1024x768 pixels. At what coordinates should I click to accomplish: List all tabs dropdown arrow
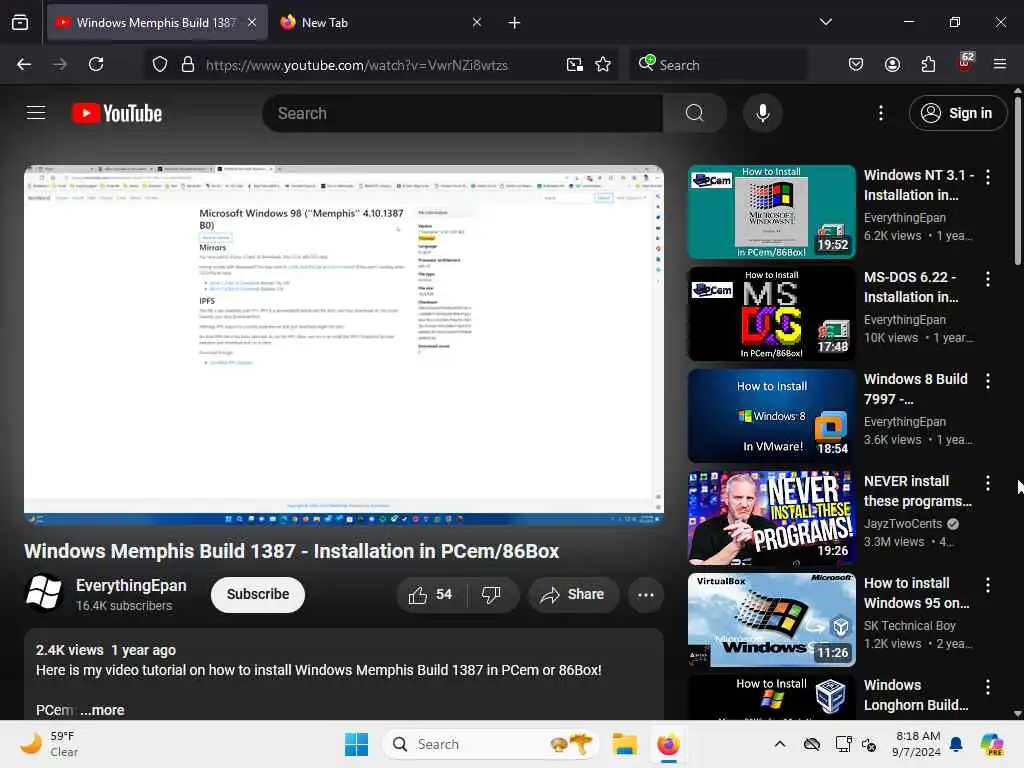point(826,22)
